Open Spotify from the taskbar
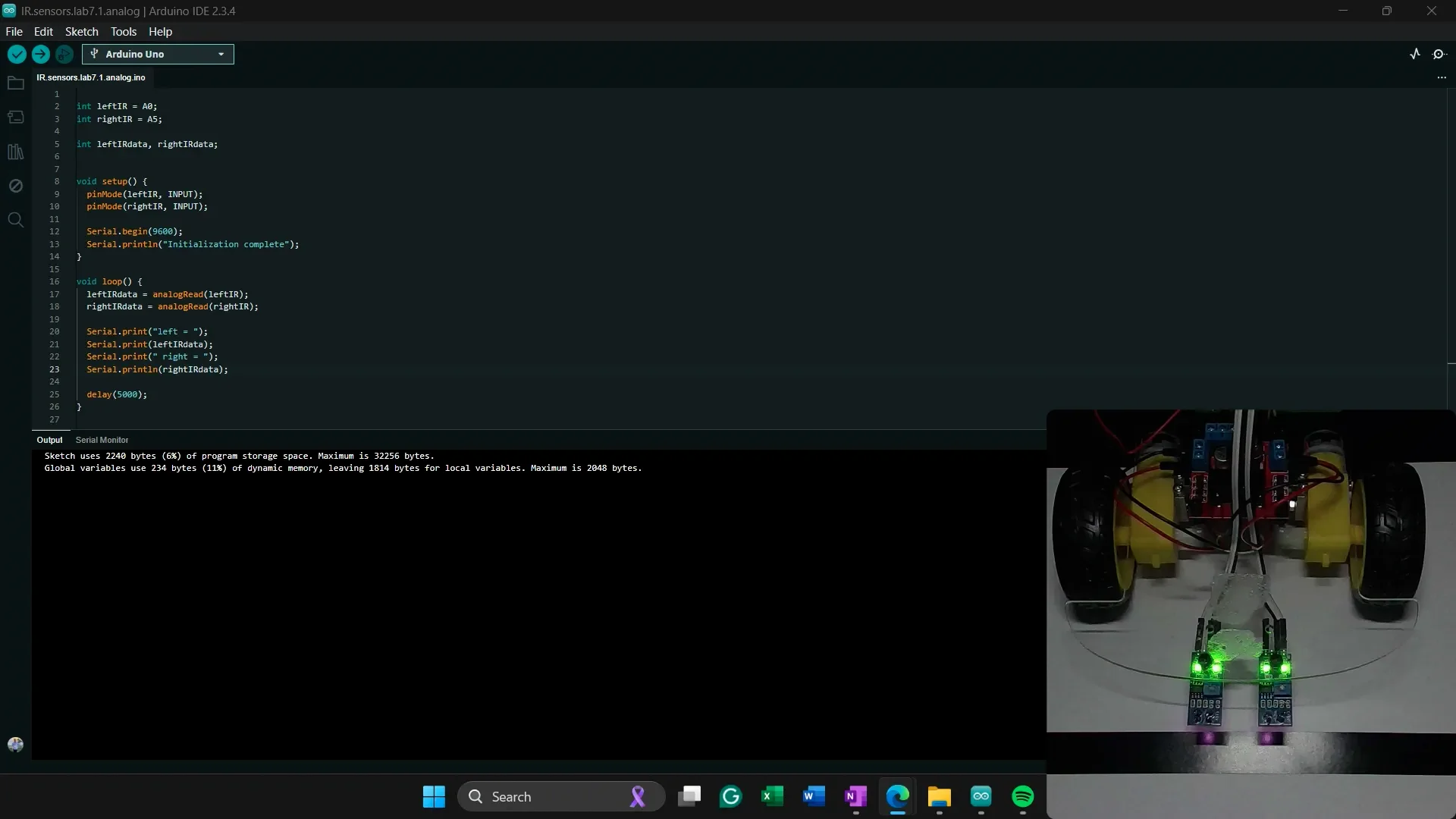 [1022, 796]
